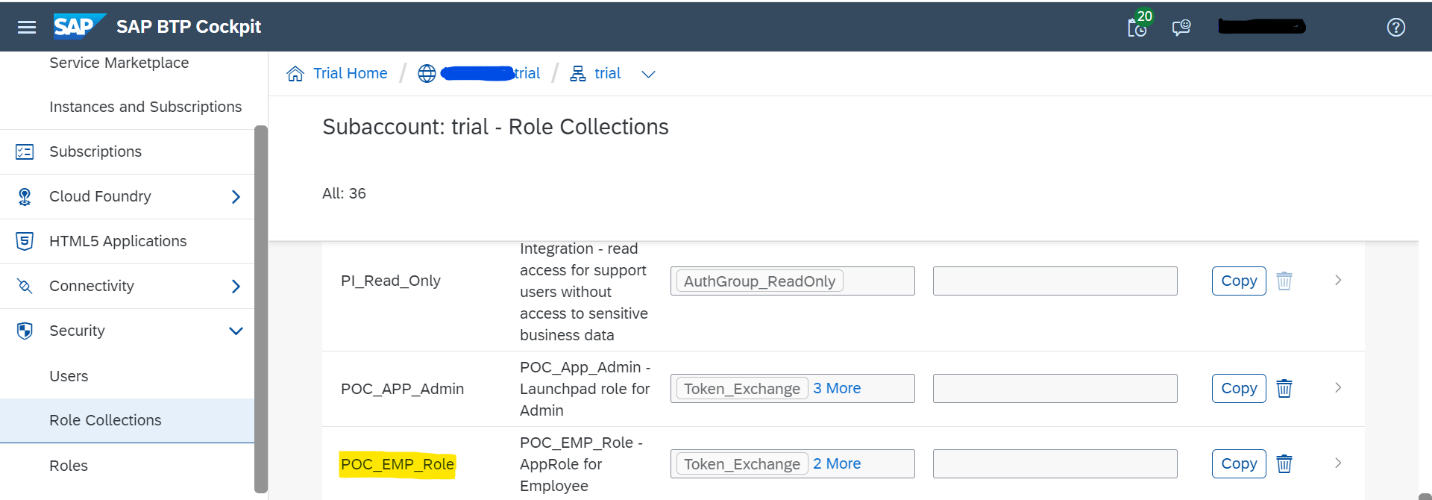This screenshot has height=500, width=1432.
Task: Click empty user groups field for POC_APP_Admin
Action: click(1055, 388)
